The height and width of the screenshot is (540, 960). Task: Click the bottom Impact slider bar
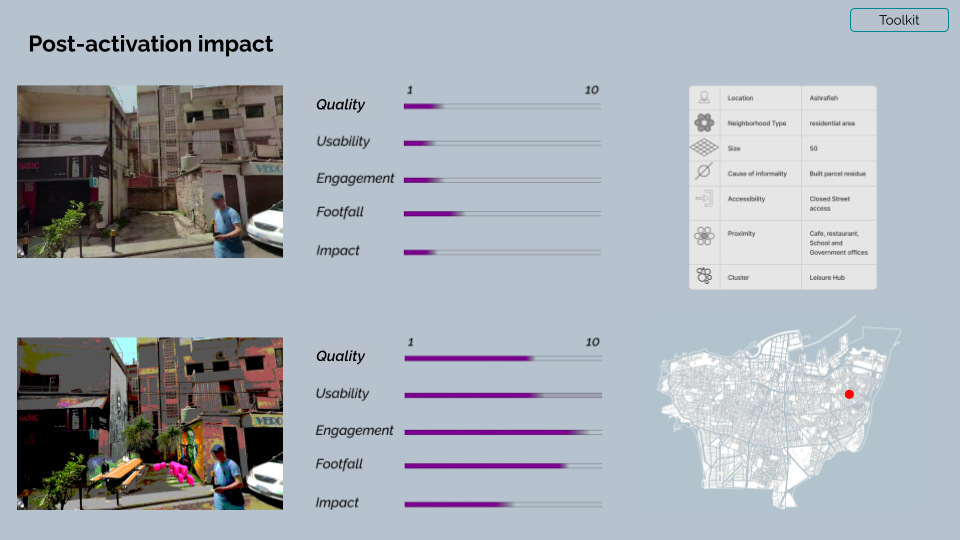coord(503,504)
